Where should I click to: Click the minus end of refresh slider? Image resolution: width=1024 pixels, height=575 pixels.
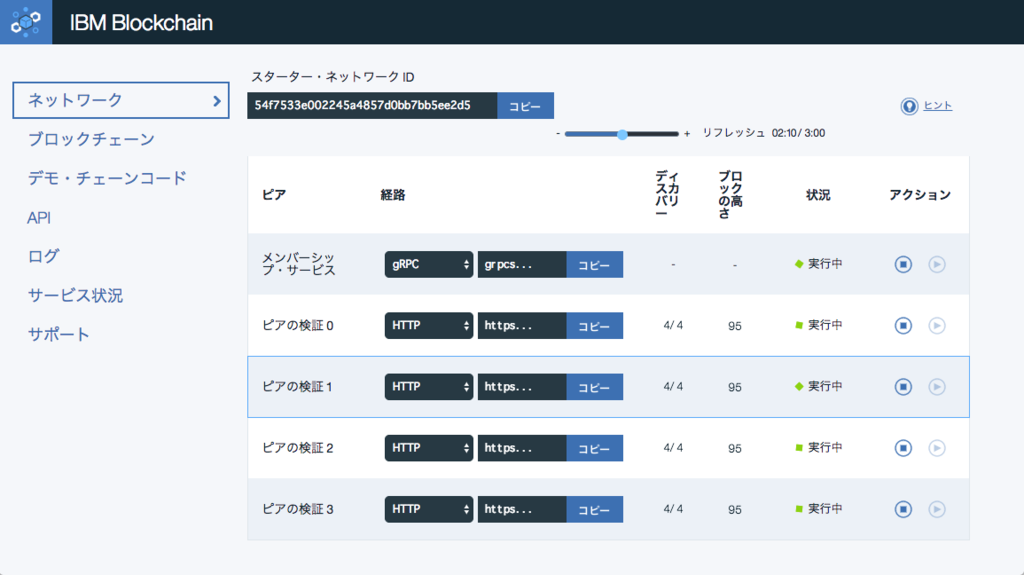pyautogui.click(x=558, y=133)
